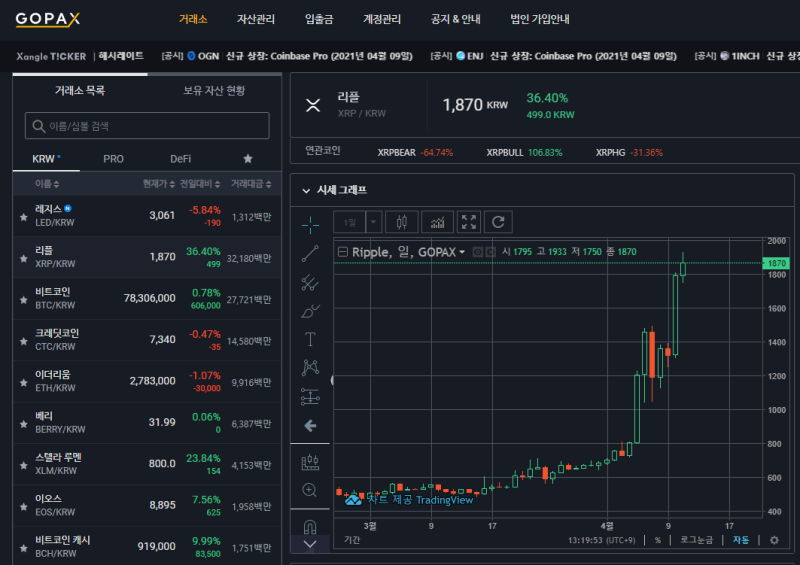
Task: Open the OGN Coinbase Pro listing notice
Action: [x=287, y=56]
